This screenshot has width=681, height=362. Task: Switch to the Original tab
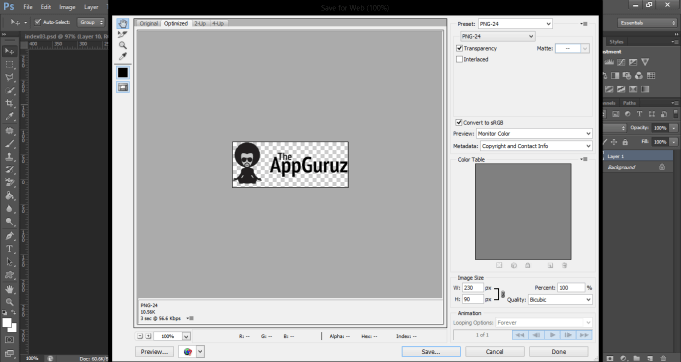coord(149,23)
